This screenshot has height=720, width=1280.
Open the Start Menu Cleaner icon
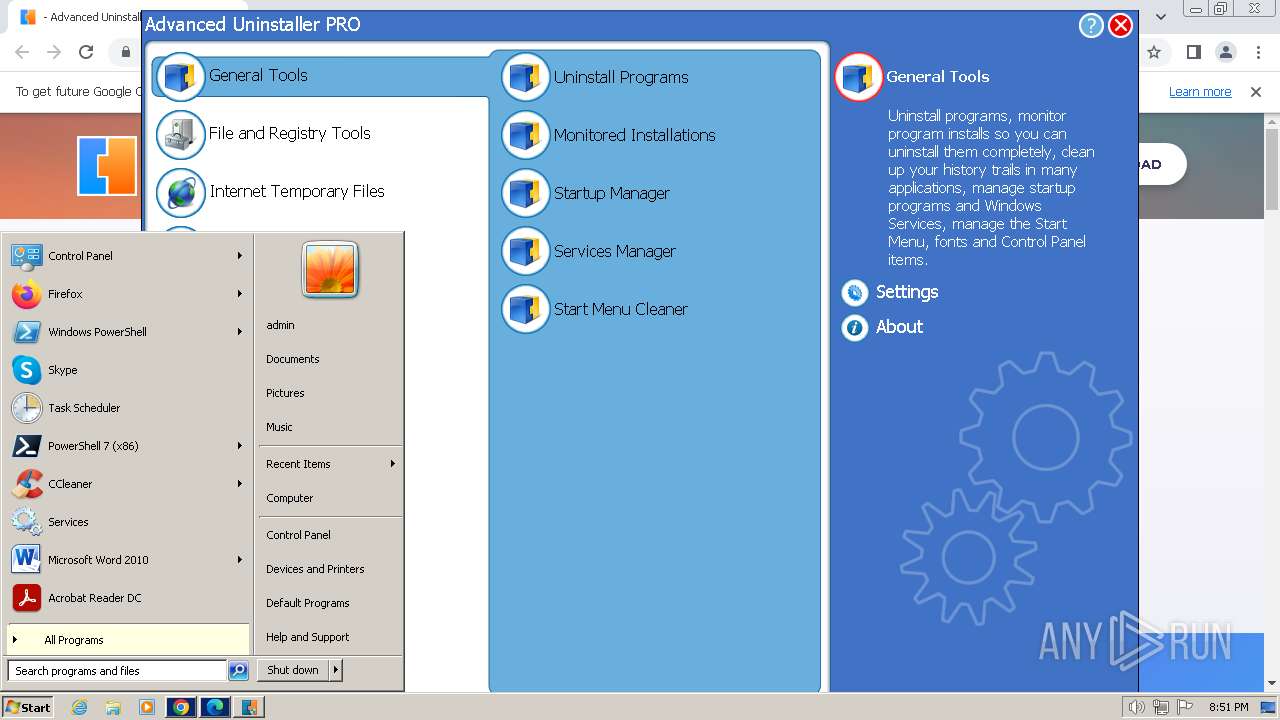(x=526, y=310)
